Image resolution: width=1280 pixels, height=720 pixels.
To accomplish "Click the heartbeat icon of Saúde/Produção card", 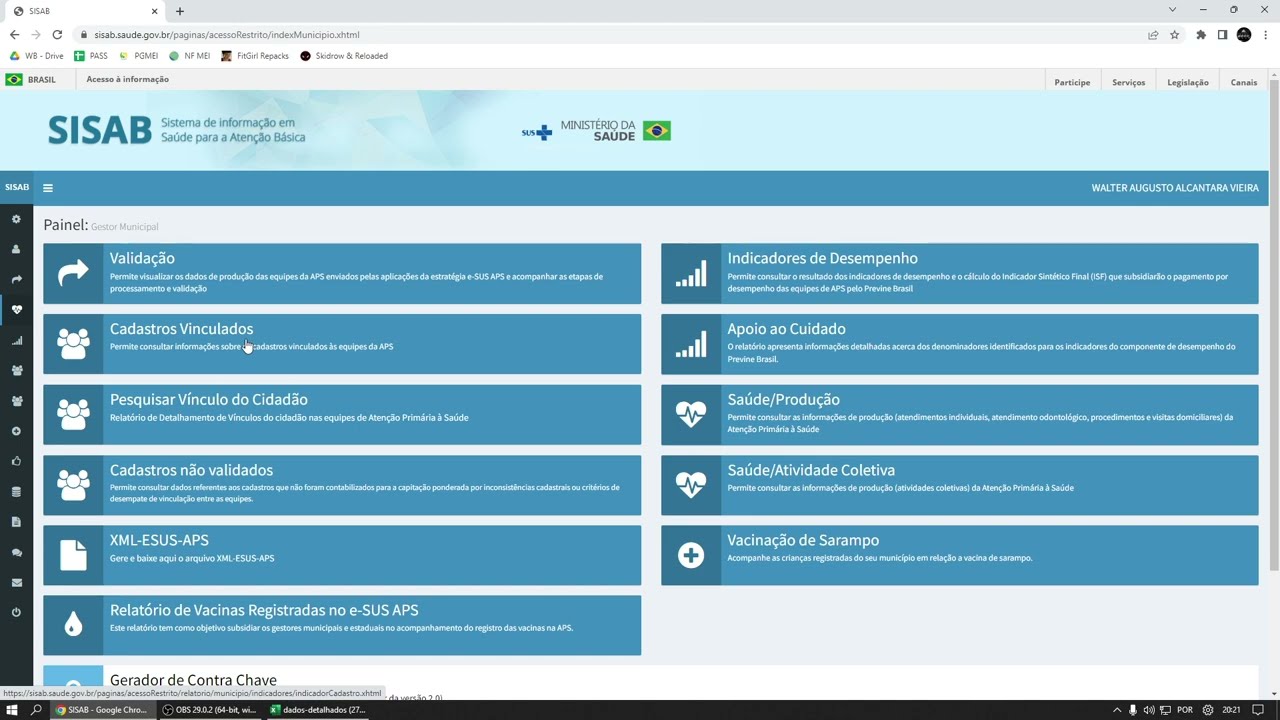I will [x=691, y=414].
